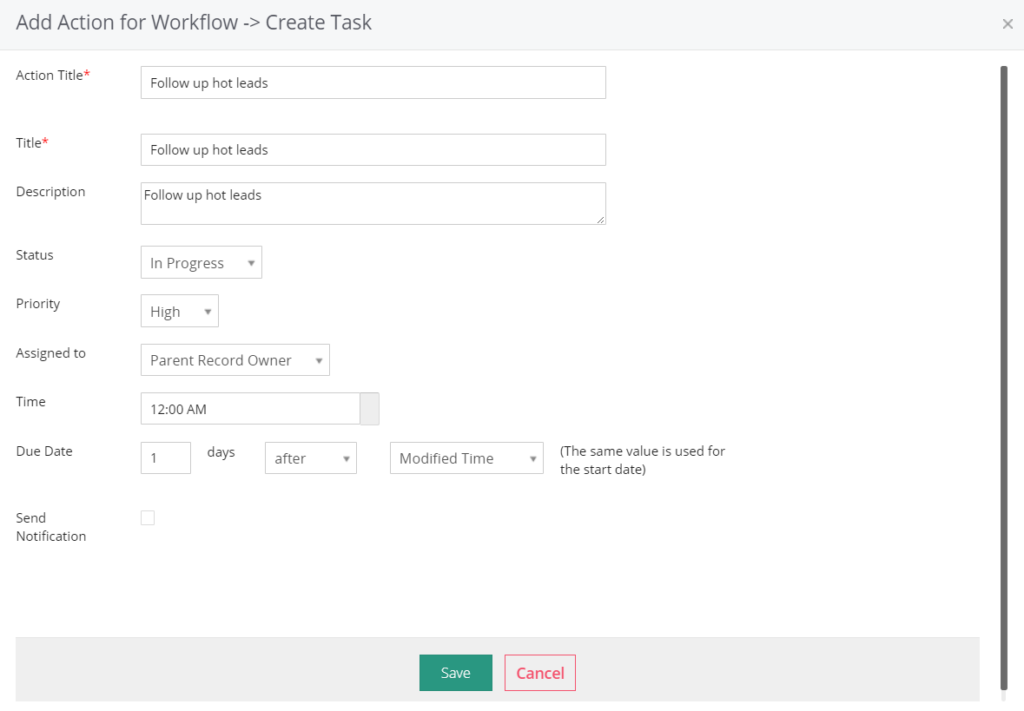This screenshot has height=711, width=1024.
Task: Edit the Due Date days number field
Action: coord(166,458)
